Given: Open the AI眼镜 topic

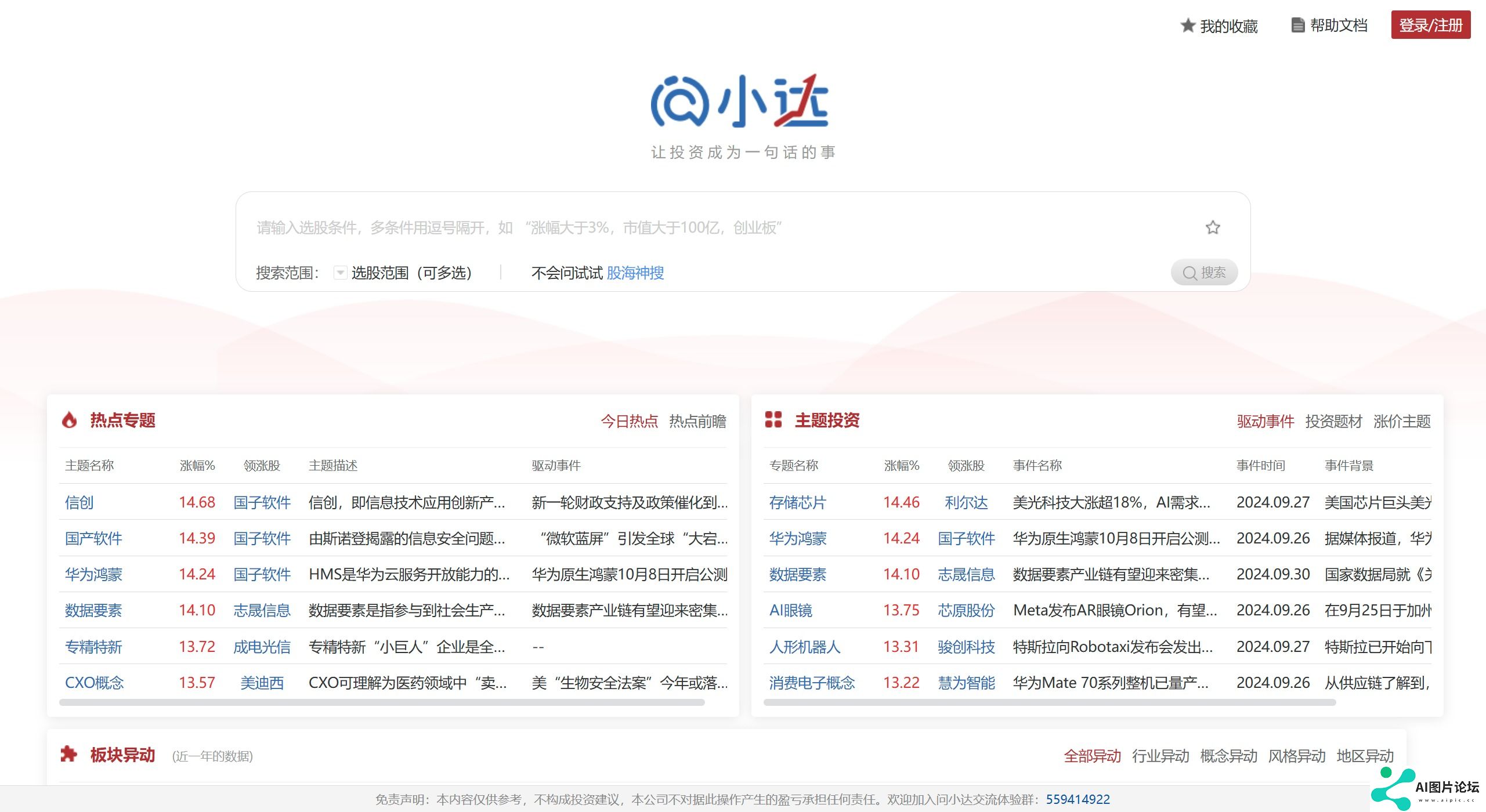Looking at the screenshot, I should tap(791, 610).
